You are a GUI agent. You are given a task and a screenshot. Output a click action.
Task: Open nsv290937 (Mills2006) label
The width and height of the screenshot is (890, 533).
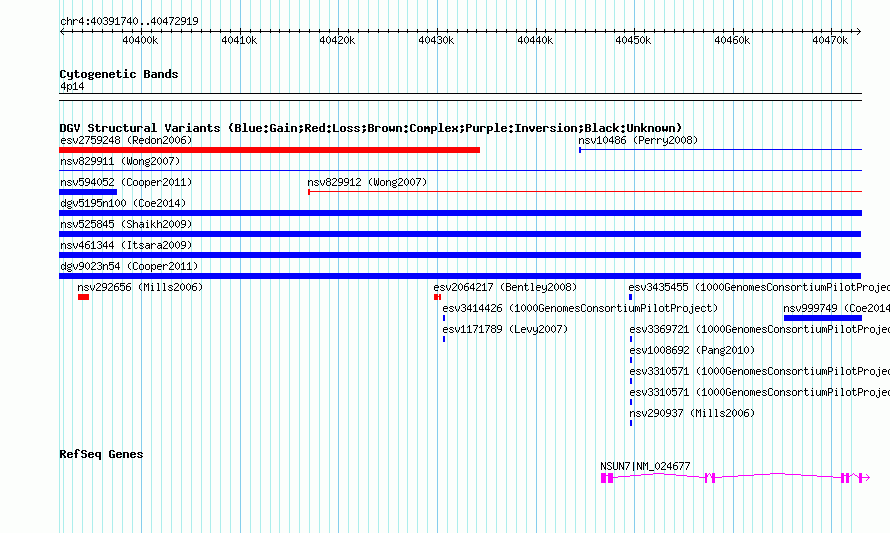tap(692, 413)
